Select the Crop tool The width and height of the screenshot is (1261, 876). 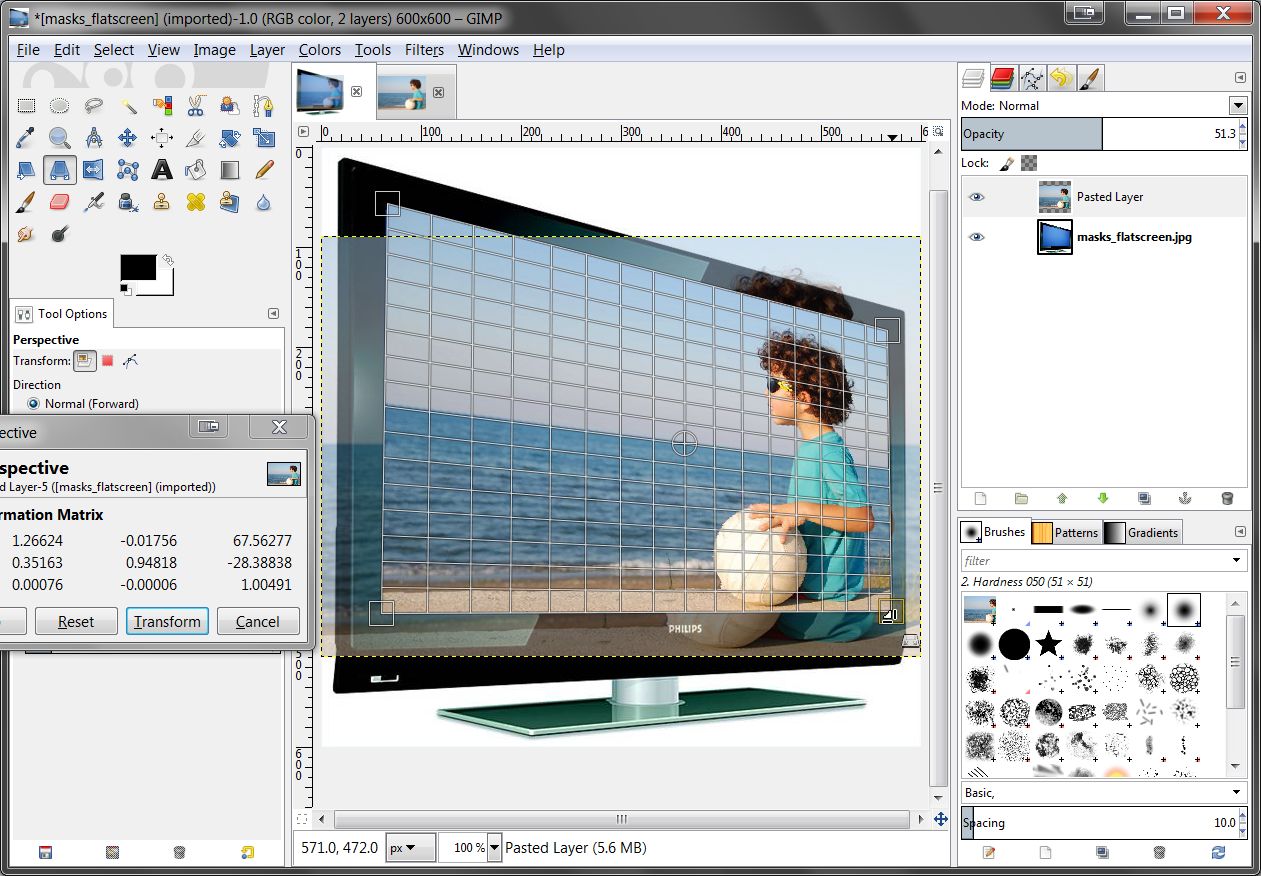(196, 138)
